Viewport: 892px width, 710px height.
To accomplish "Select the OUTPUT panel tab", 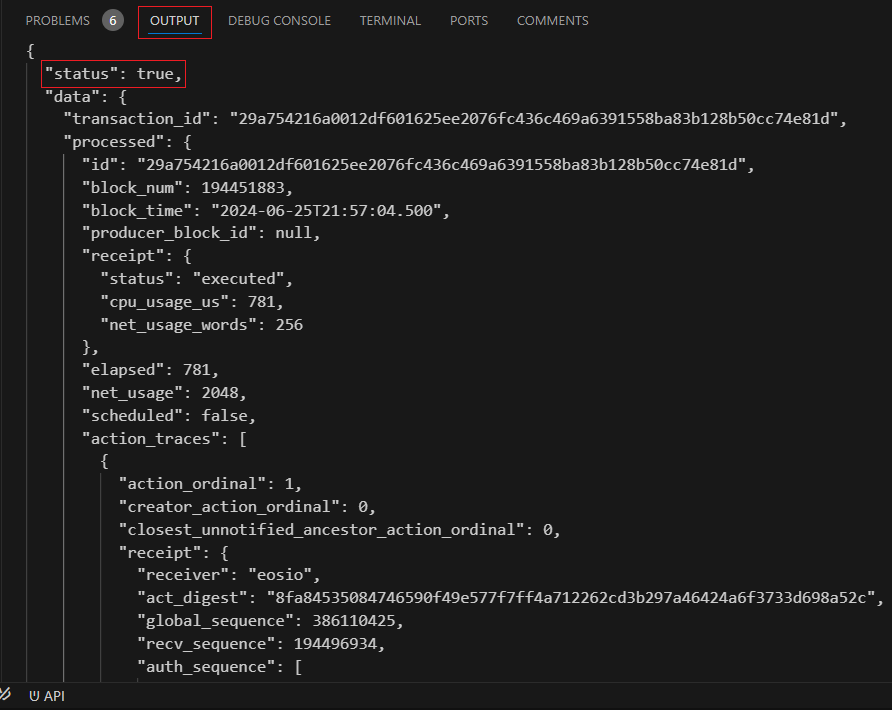I will coord(175,21).
